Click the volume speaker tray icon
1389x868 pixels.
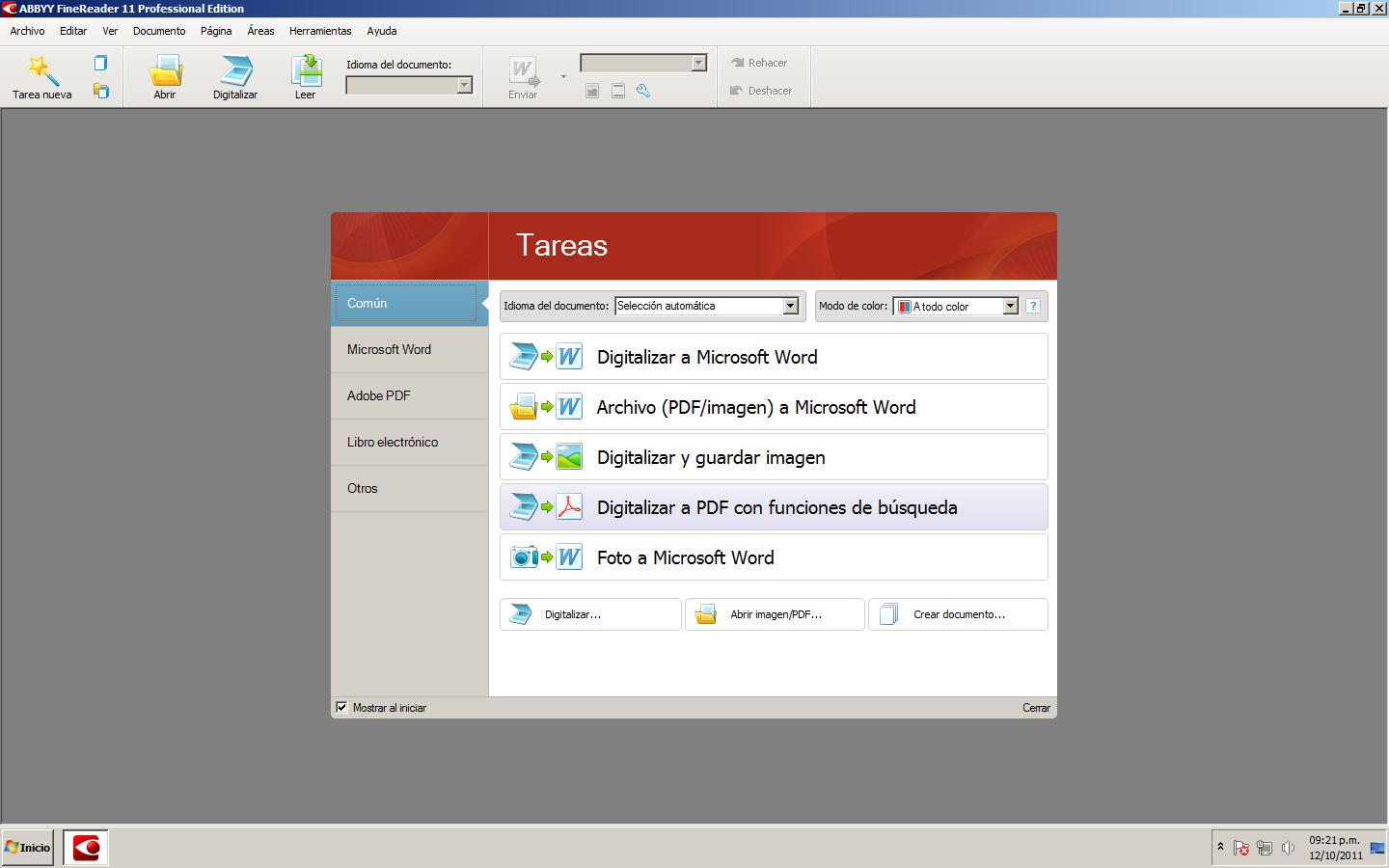pos(1288,848)
